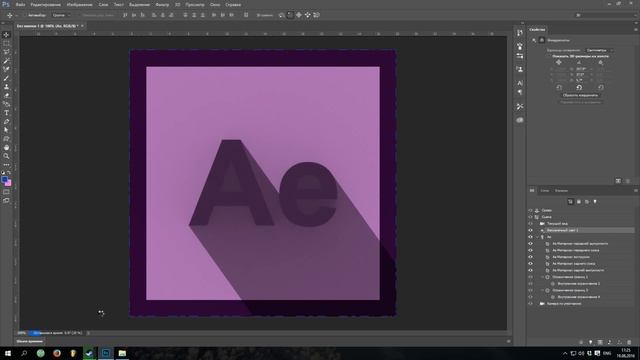The height and width of the screenshot is (360, 640).
Task: Open the Редактирование menu
Action: coord(45,4)
